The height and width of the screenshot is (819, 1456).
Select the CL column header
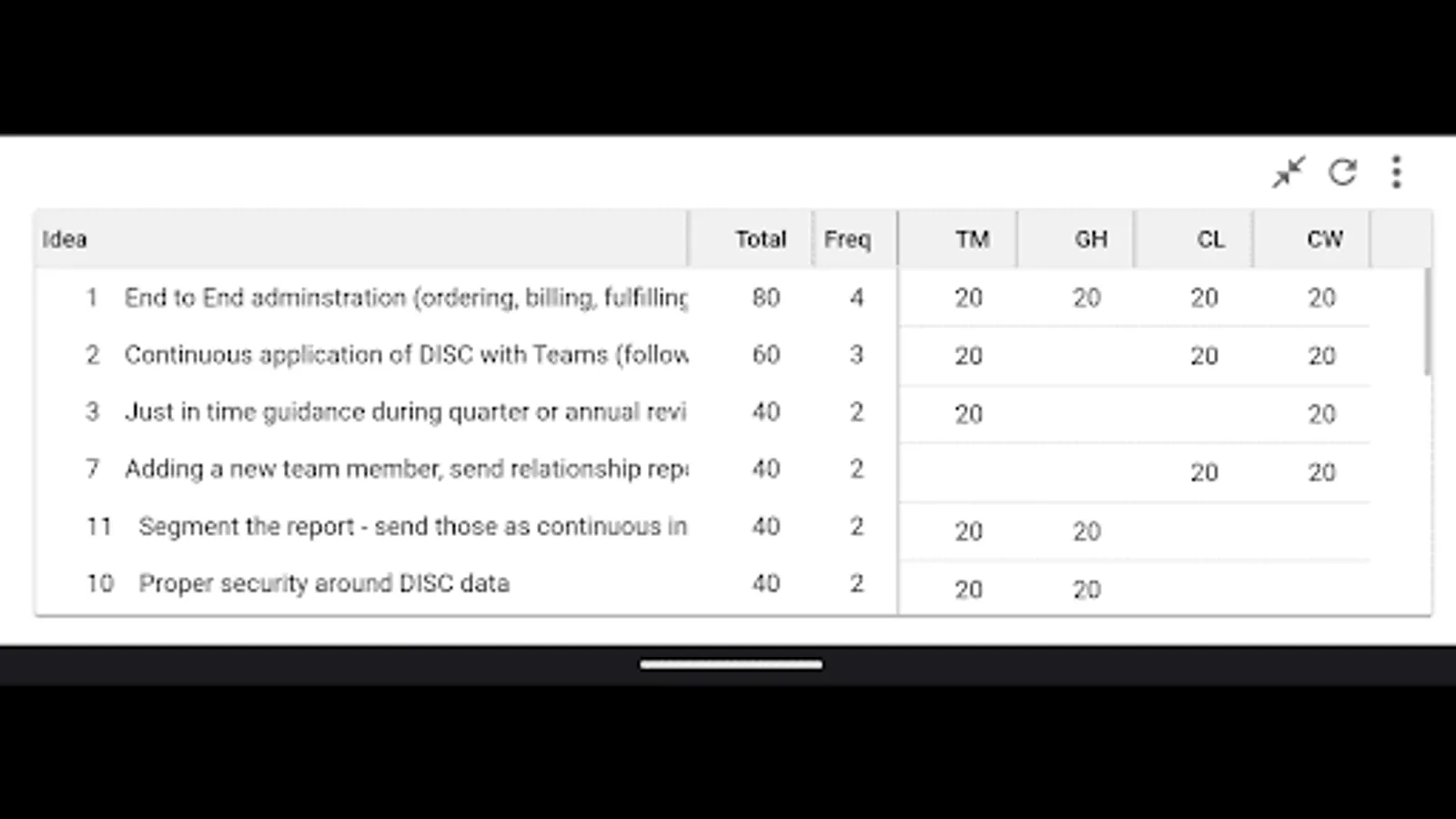tap(1209, 239)
